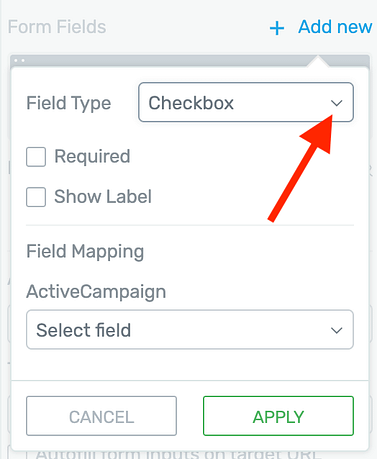
Task: Click the Field Type label
Action: coord(69,103)
